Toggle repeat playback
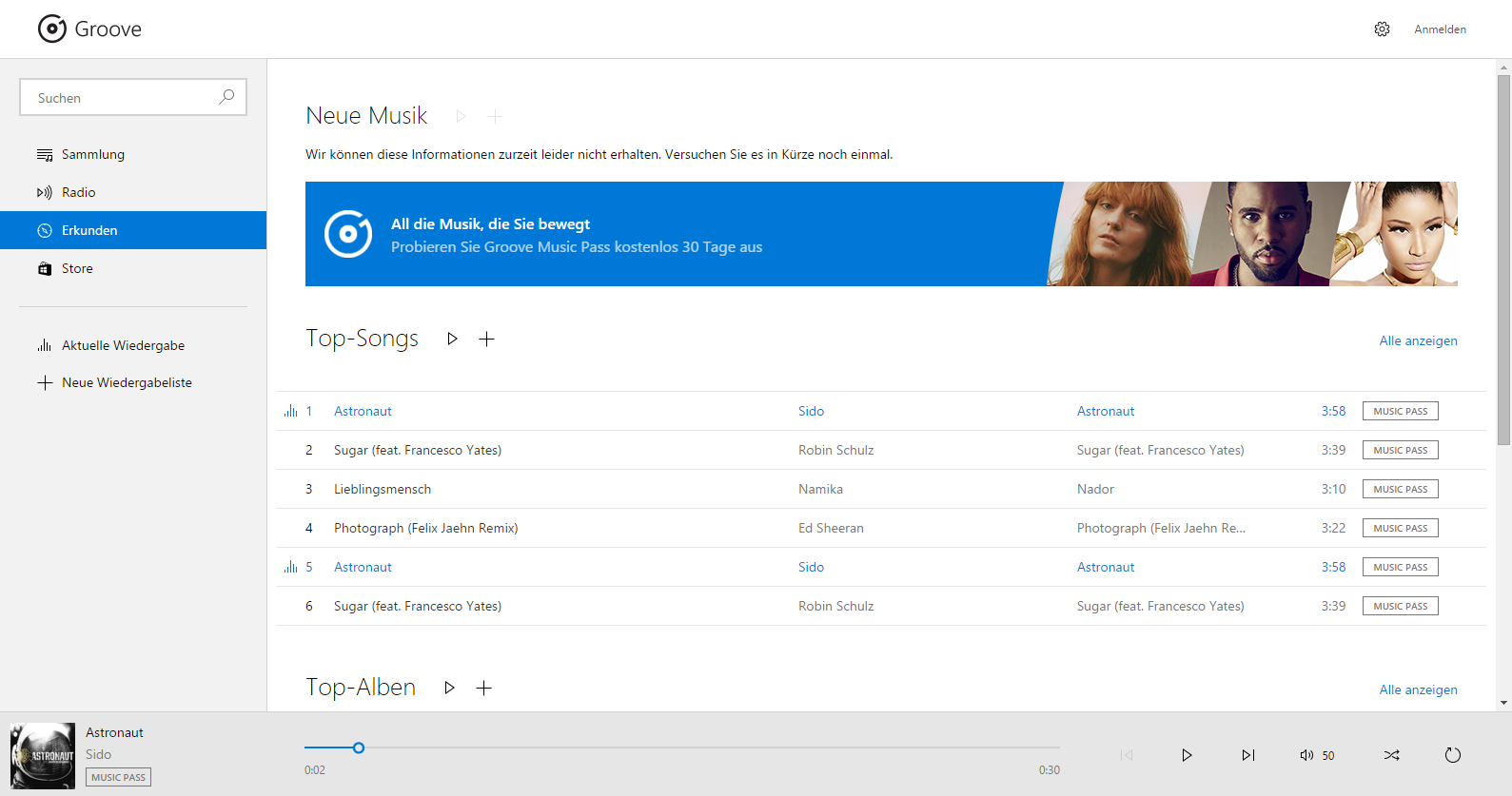Image resolution: width=1512 pixels, height=796 pixels. point(1452,755)
